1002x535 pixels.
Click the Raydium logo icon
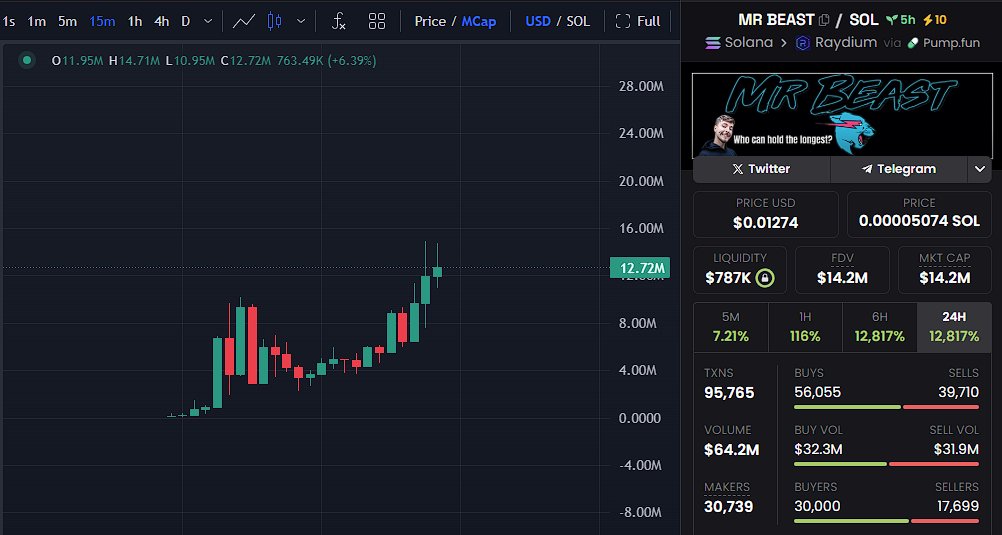[x=803, y=43]
